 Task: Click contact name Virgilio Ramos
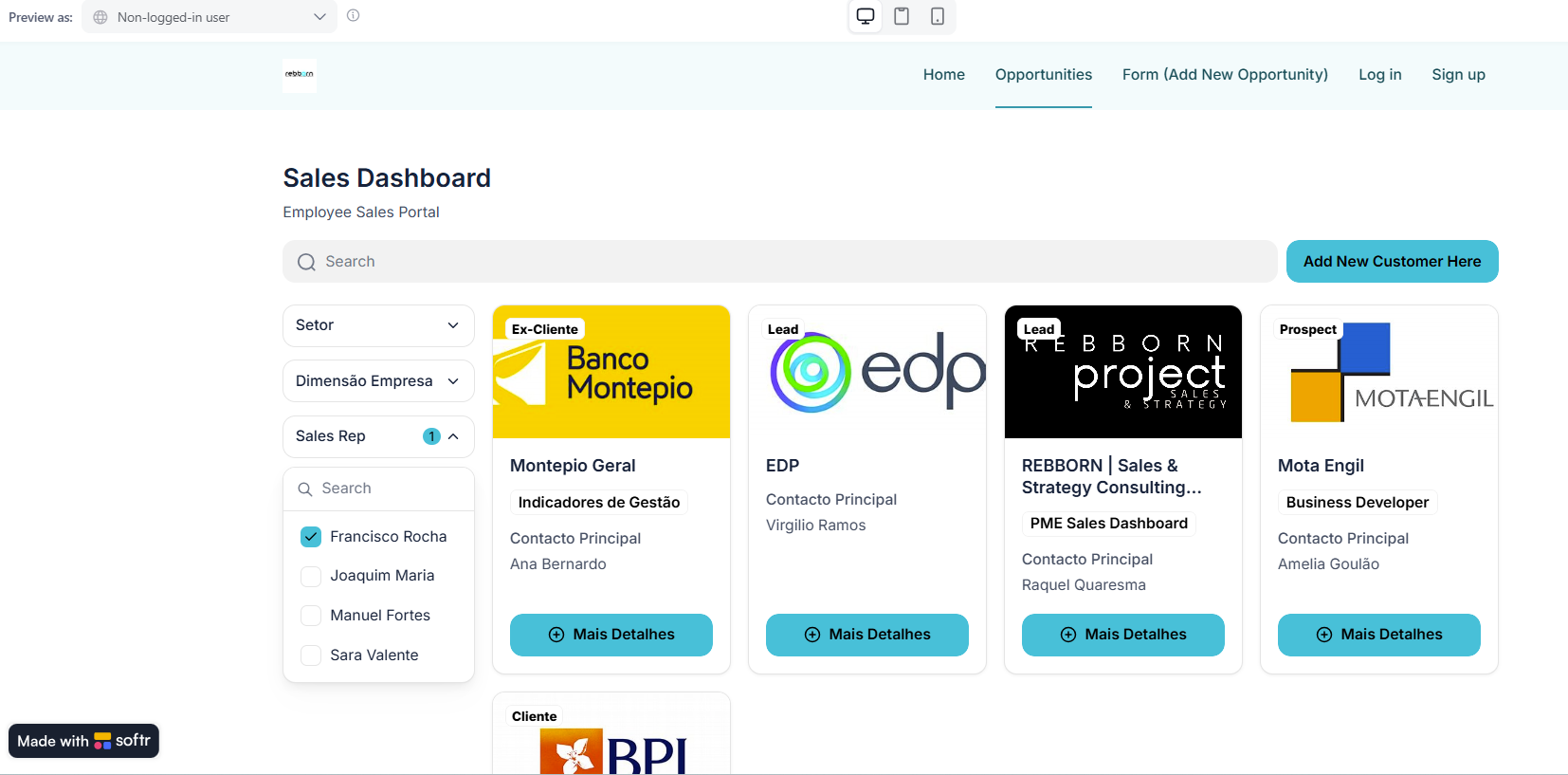816,526
